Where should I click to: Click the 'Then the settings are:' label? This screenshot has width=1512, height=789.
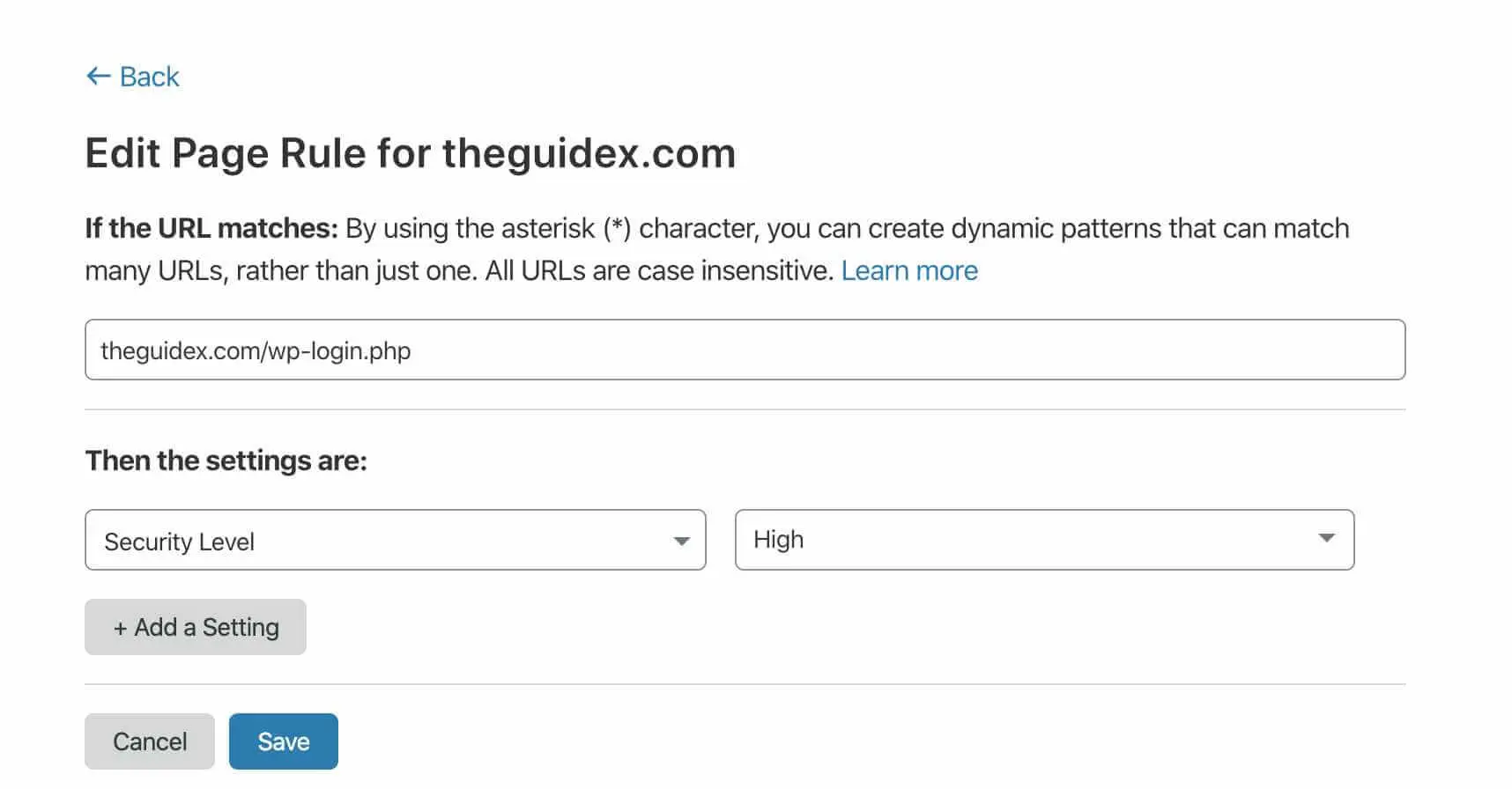tap(226, 461)
